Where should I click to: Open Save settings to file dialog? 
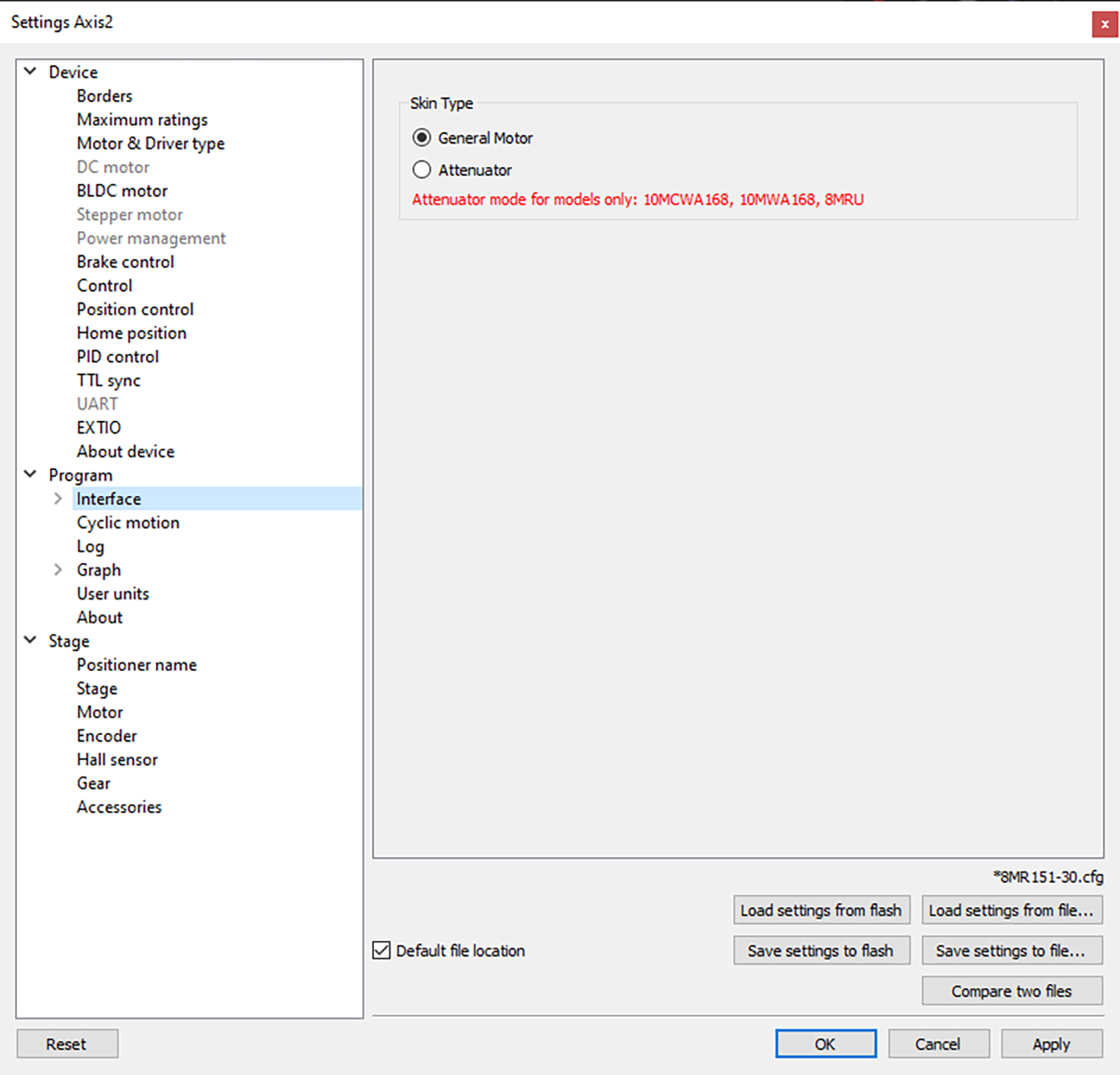click(x=1011, y=950)
